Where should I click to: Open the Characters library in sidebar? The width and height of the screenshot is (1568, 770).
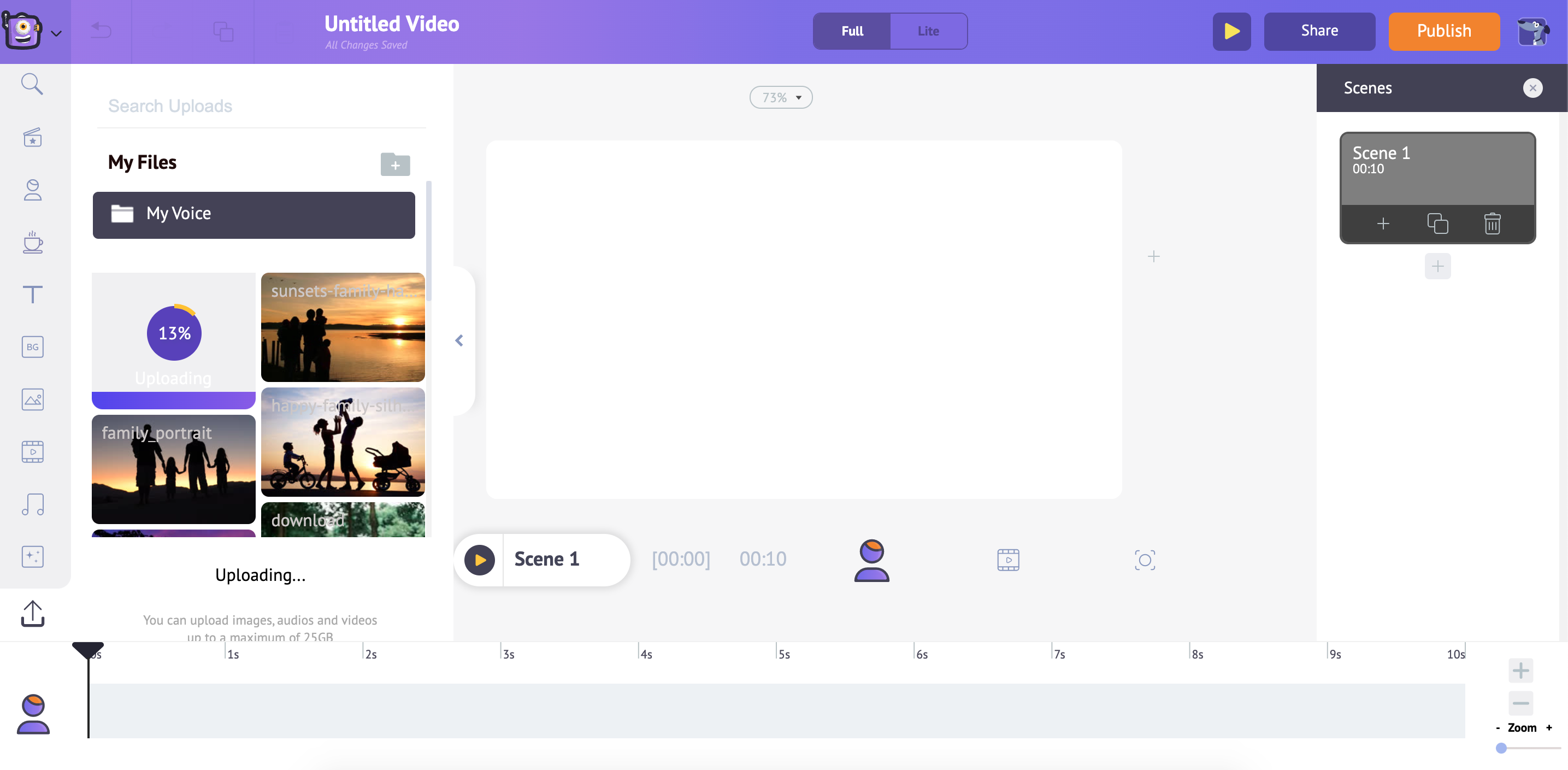(x=32, y=190)
